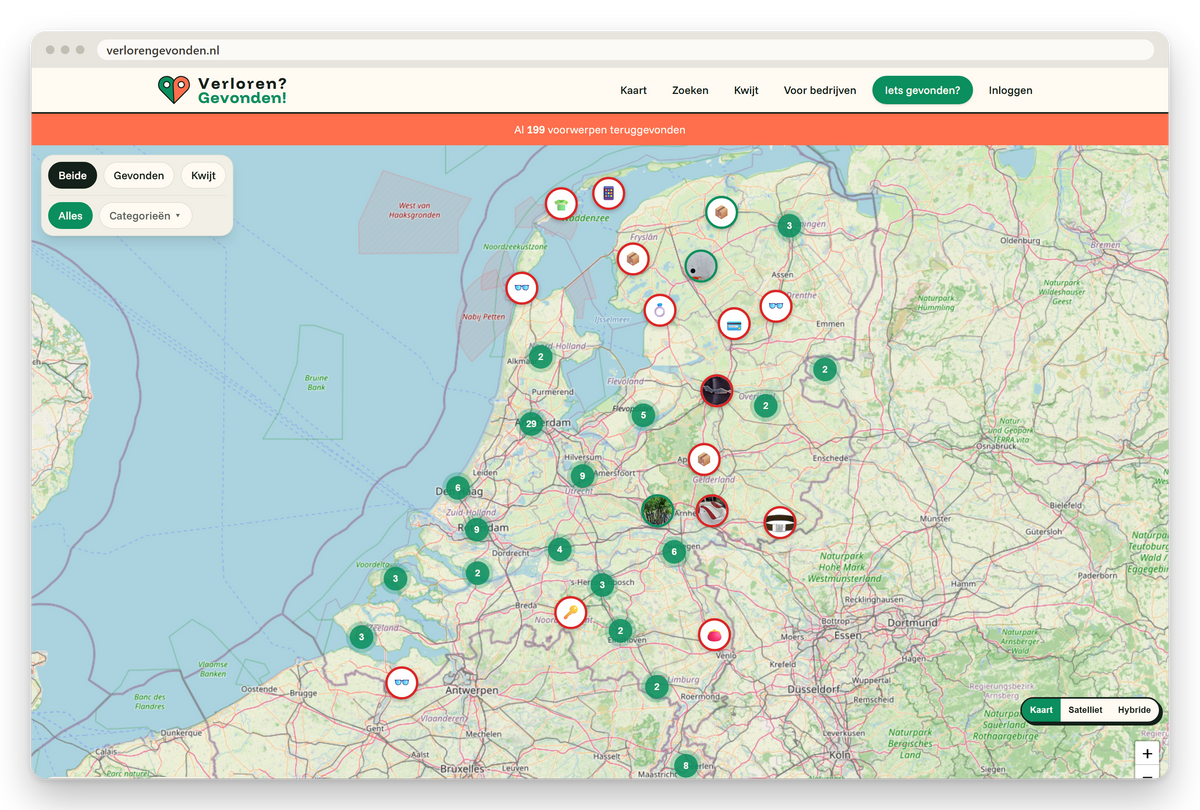Open the glasses marker next to Drenthe
Image resolution: width=1200 pixels, height=810 pixels.
coord(775,306)
